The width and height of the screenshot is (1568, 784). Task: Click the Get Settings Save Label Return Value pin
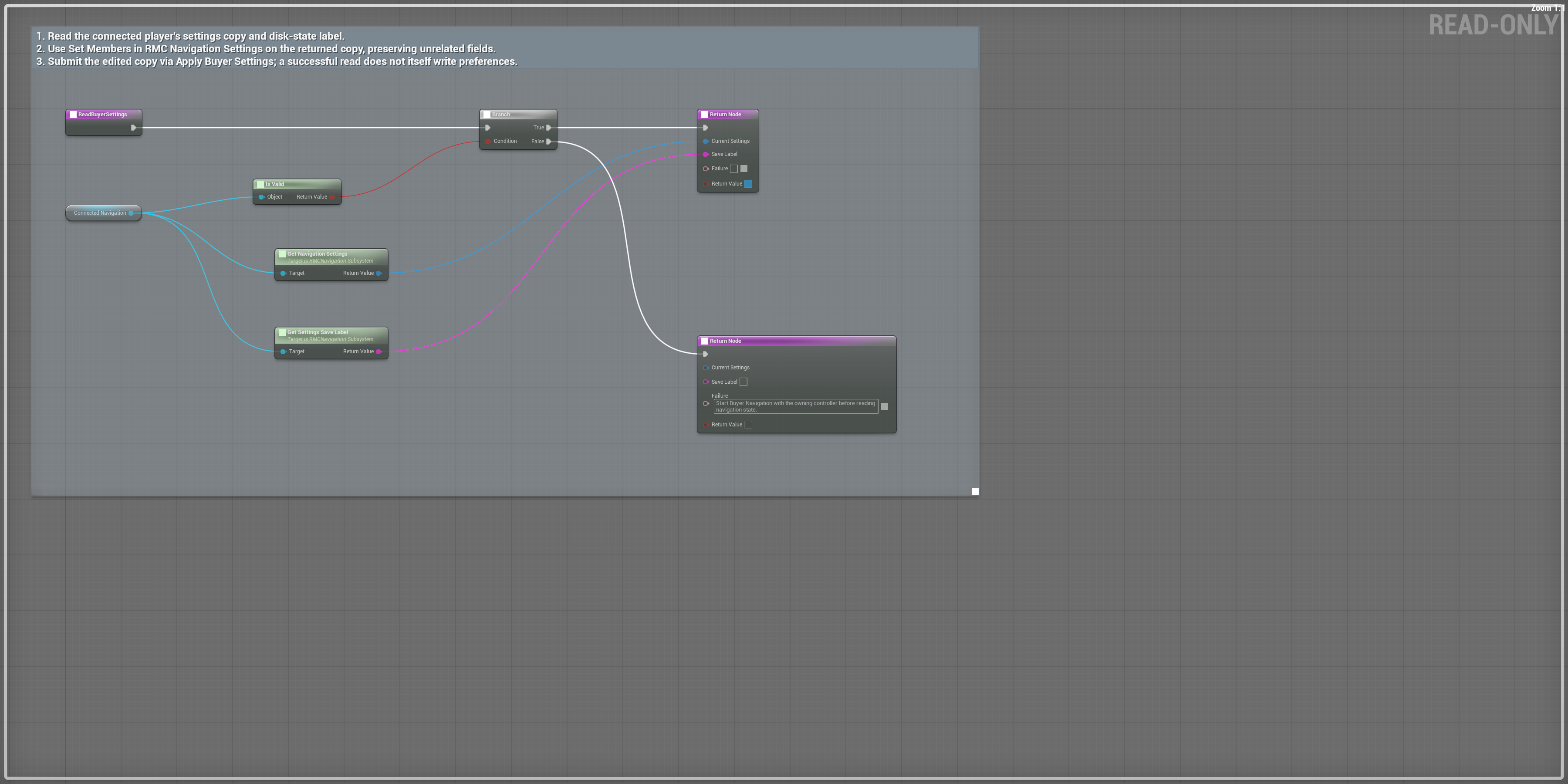point(379,352)
